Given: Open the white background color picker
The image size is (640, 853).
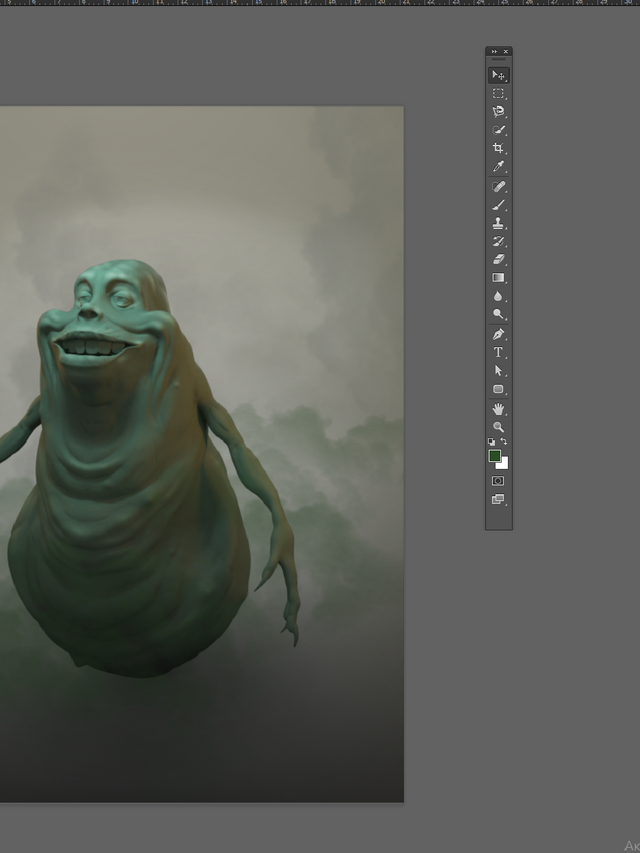Looking at the screenshot, I should coord(504,465).
